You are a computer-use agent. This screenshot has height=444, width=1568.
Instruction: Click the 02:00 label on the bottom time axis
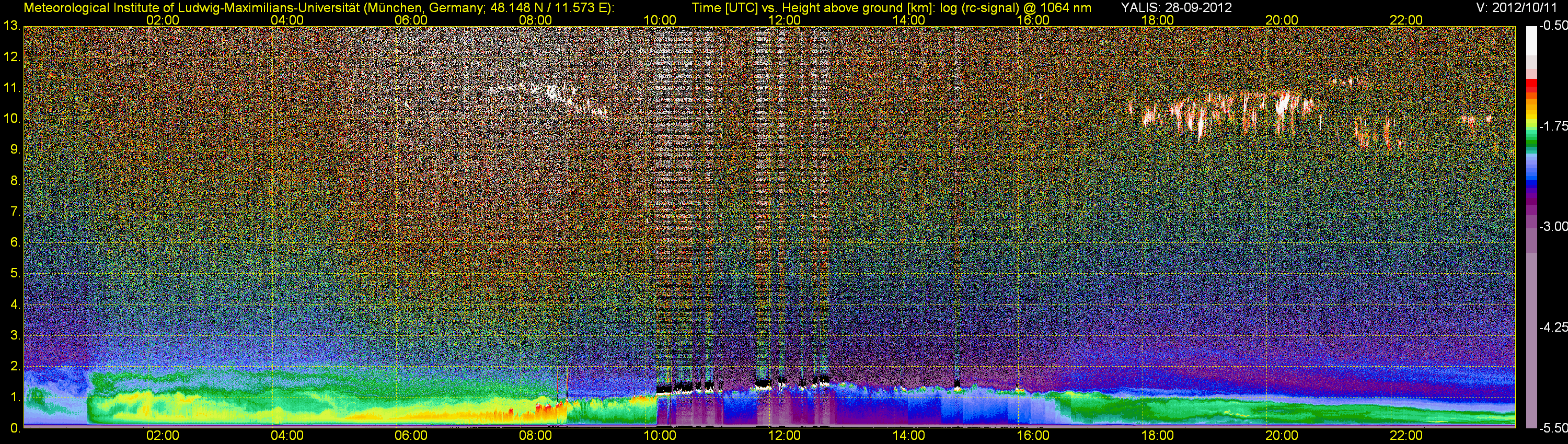point(163,436)
